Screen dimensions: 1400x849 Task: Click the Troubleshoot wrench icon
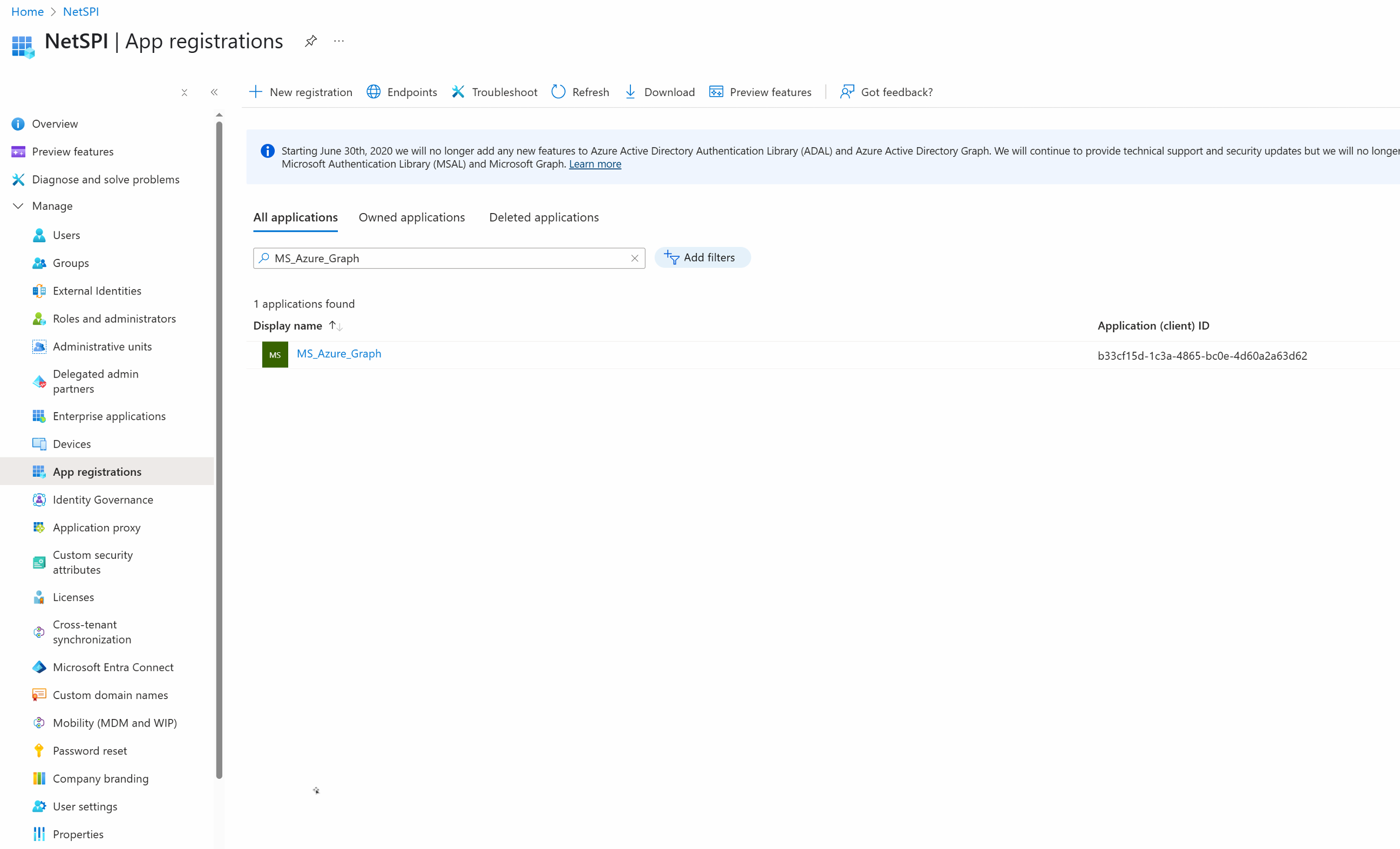458,92
